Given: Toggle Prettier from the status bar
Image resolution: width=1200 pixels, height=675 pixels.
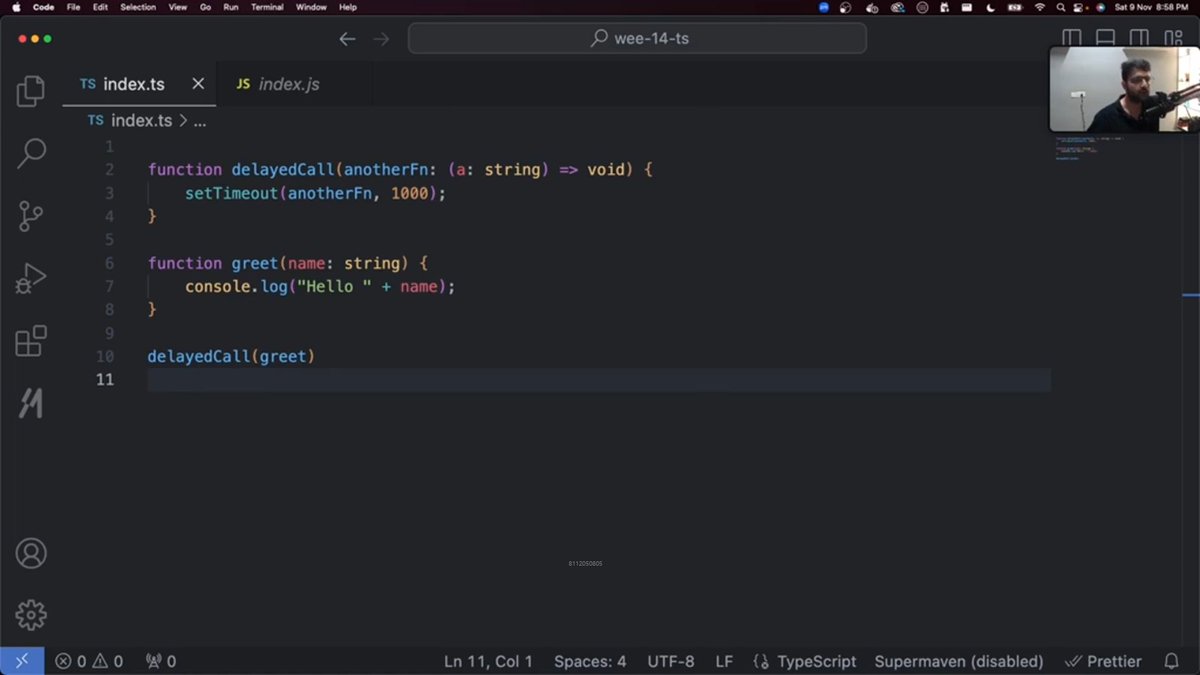Looking at the screenshot, I should (1103, 661).
